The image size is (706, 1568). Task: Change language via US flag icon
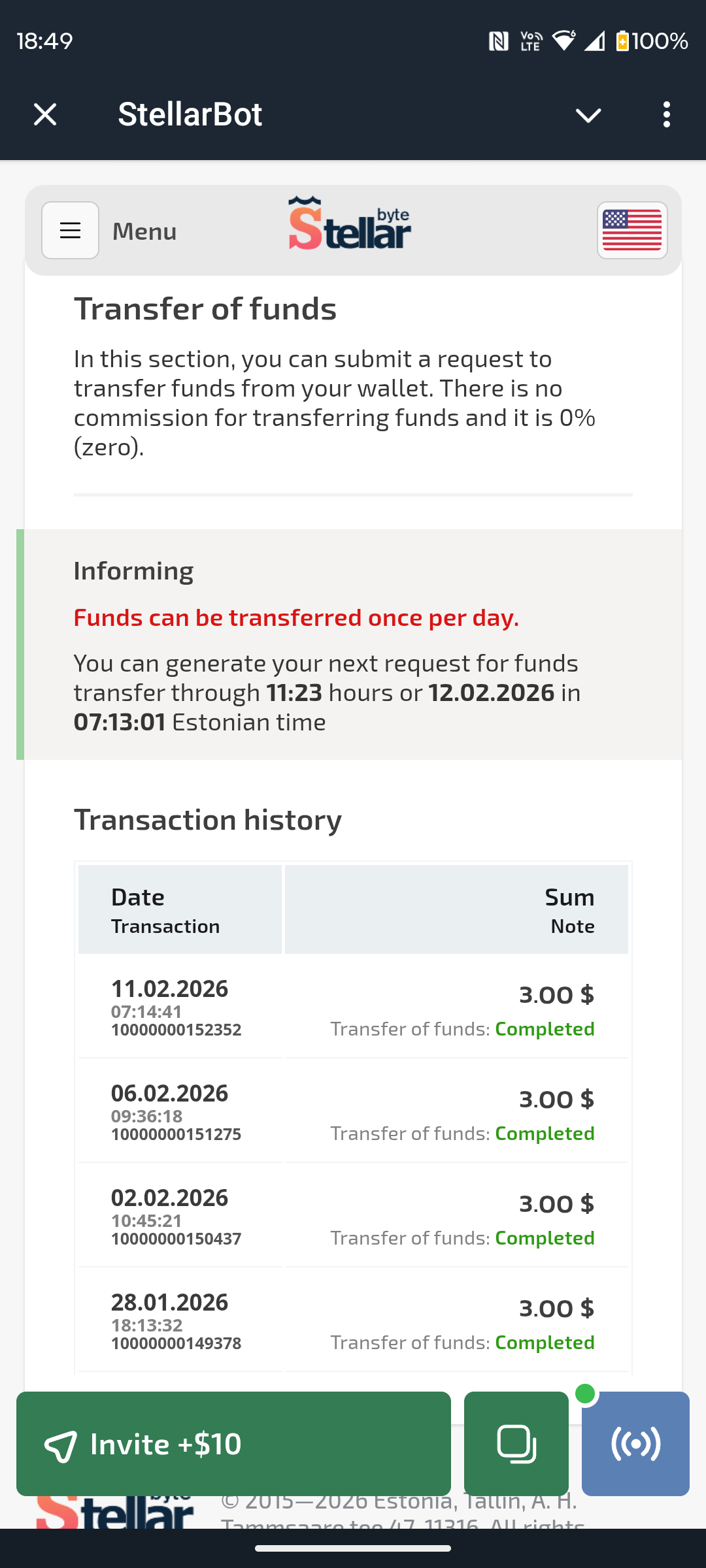tap(631, 231)
